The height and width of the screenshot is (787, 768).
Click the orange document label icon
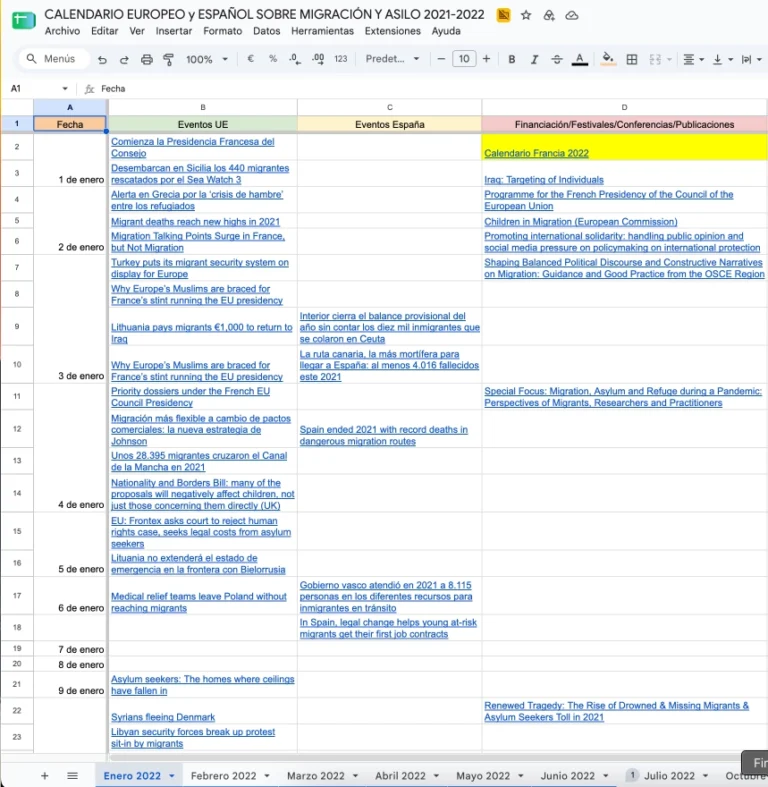click(503, 15)
